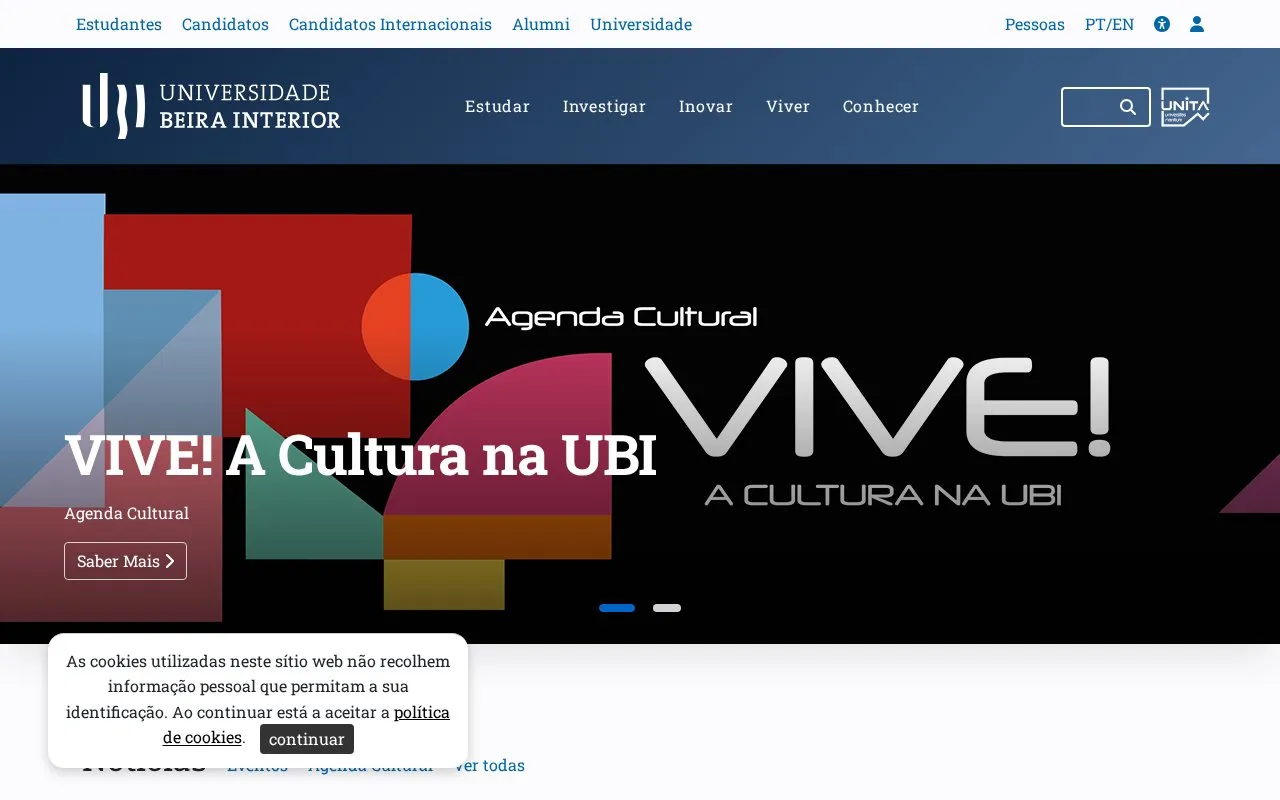
Task: Open the Pessoas link
Action: (x=1035, y=24)
